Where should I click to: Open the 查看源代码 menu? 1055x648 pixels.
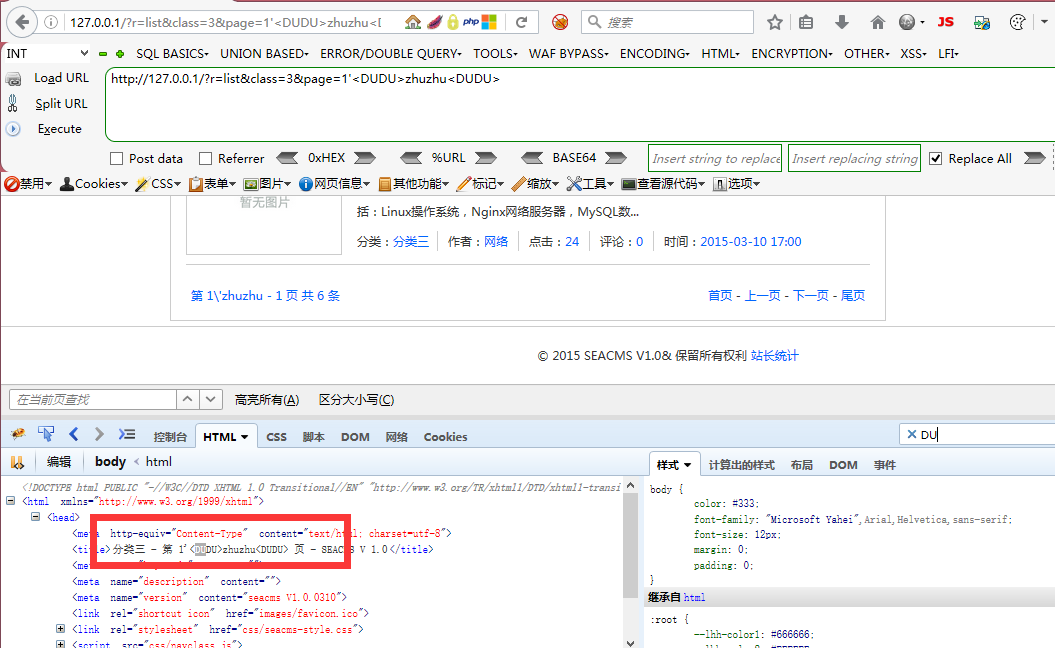tap(663, 184)
